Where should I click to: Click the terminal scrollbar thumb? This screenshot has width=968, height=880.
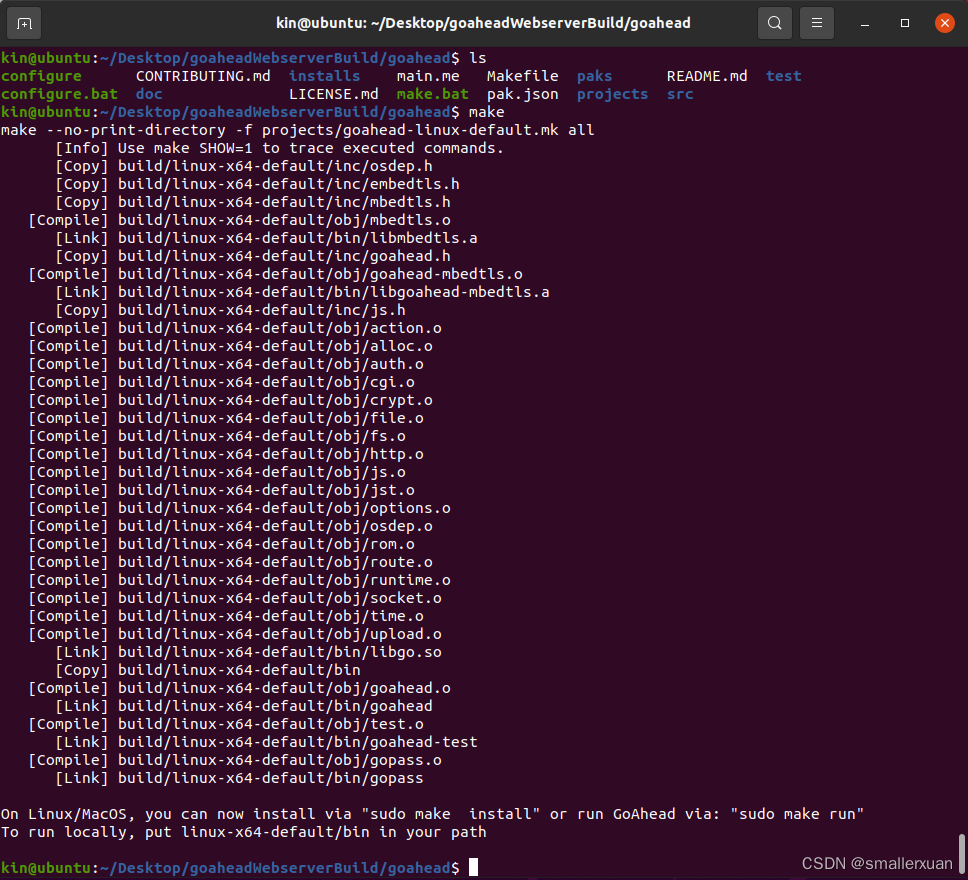tap(961, 855)
